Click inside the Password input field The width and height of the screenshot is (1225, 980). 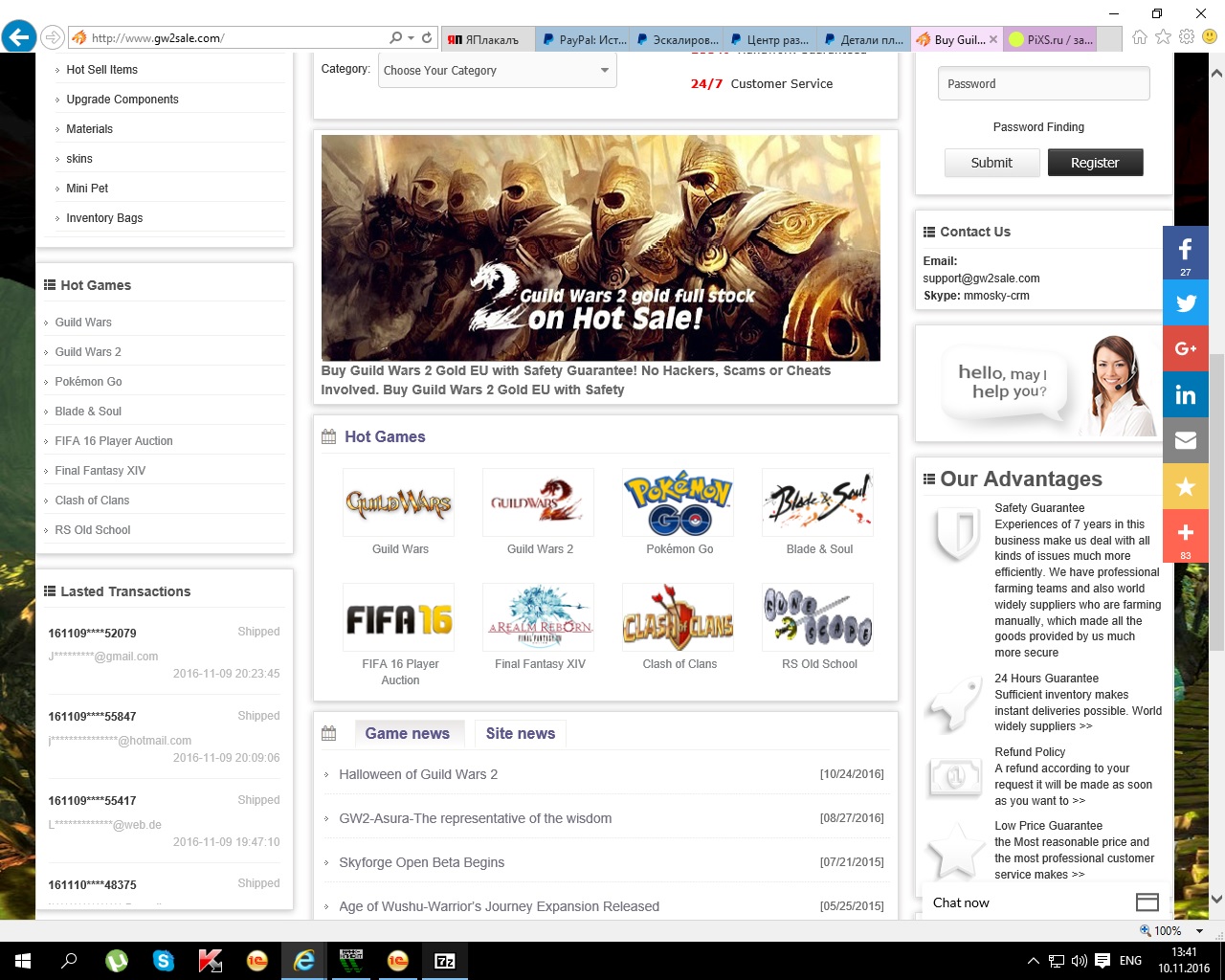pos(1043,83)
